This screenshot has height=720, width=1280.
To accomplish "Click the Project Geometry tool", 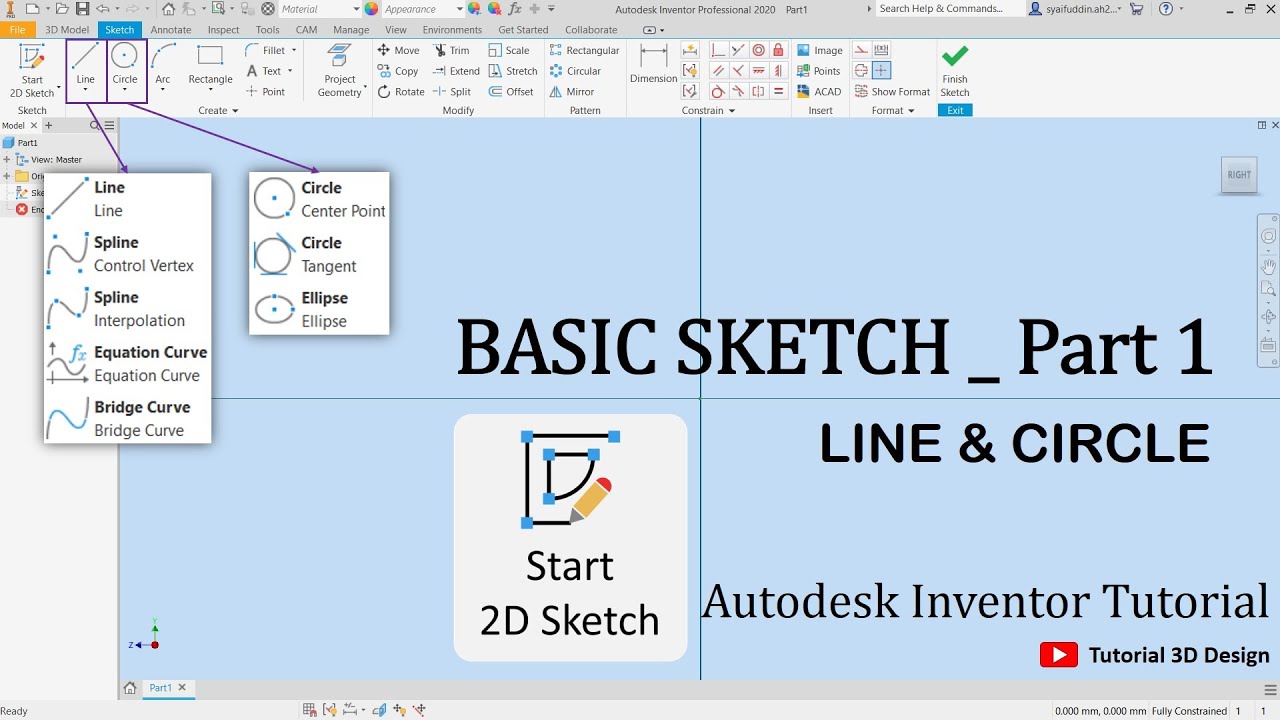I will [x=340, y=70].
